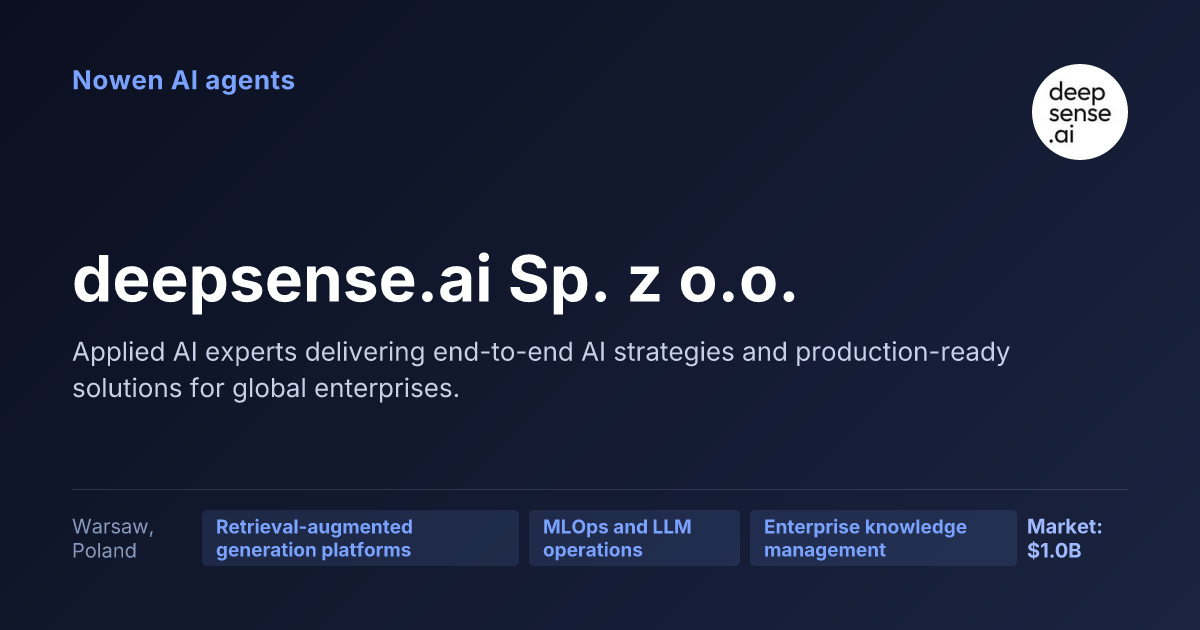The image size is (1200, 630).
Task: Click the "Nowen AI agents" heading
Action: coord(184,80)
